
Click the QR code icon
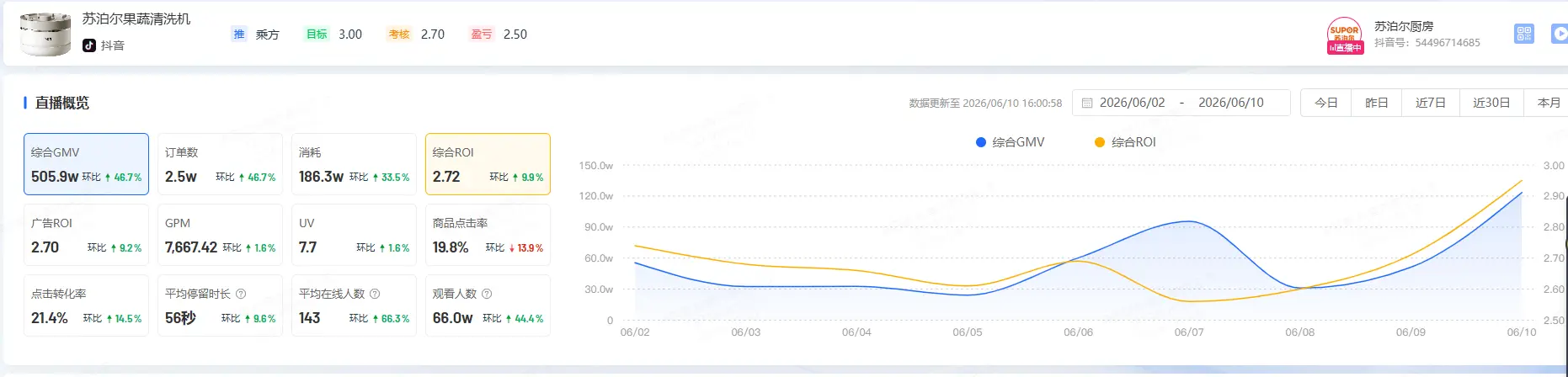(x=1523, y=34)
